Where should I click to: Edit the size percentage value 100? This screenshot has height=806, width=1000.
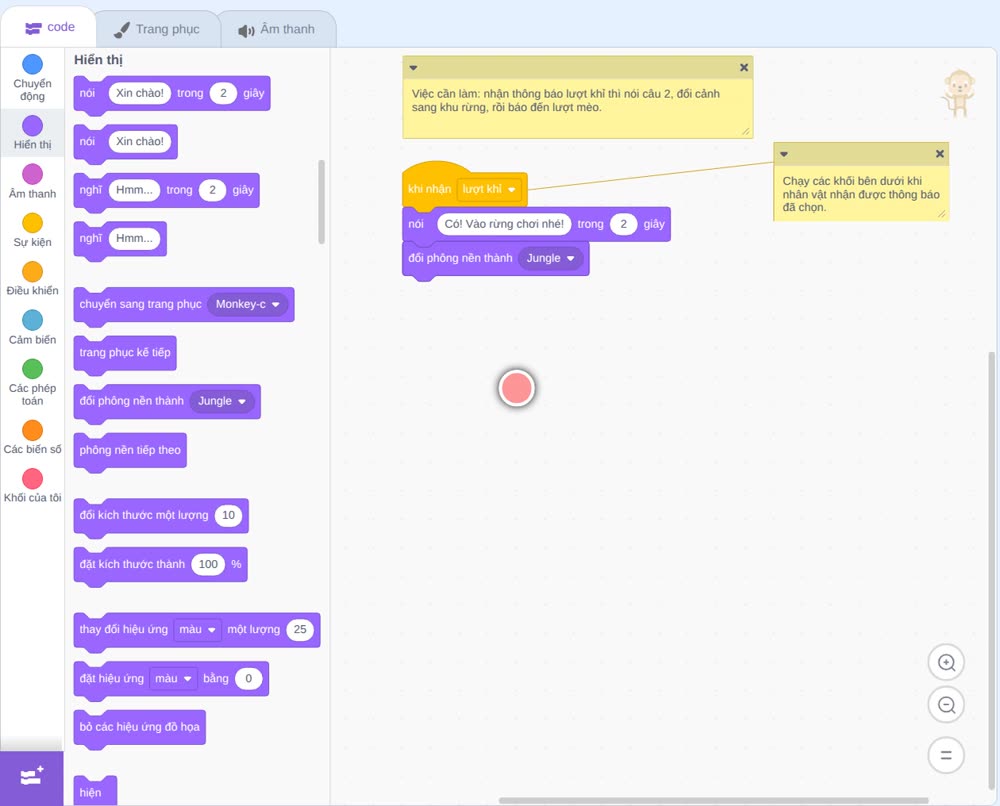209,564
